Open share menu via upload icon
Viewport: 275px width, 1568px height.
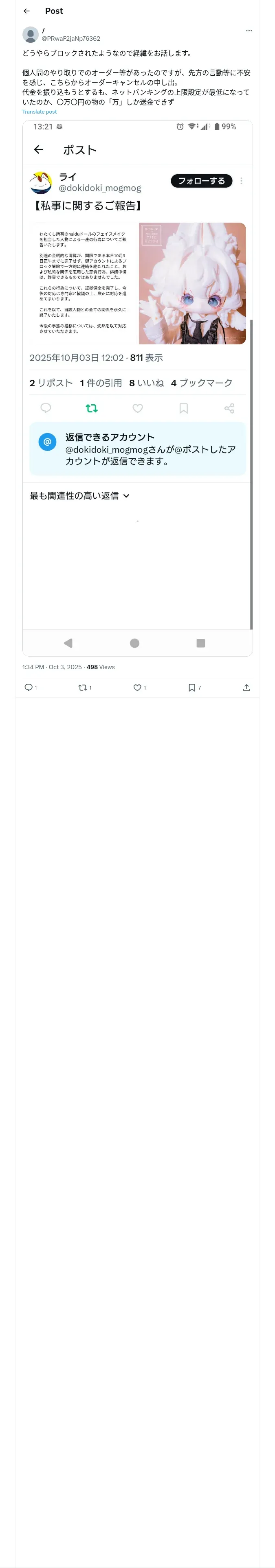pyautogui.click(x=246, y=687)
